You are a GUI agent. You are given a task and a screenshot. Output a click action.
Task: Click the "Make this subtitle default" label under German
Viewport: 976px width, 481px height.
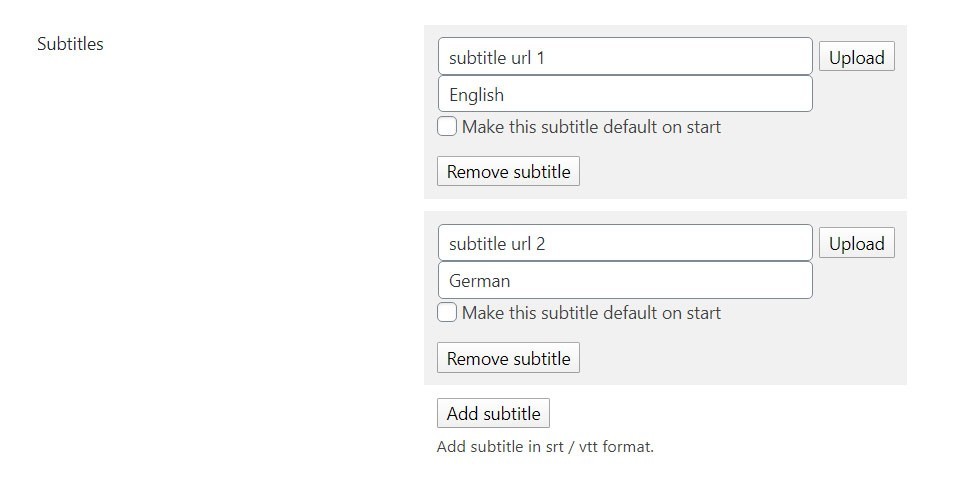(591, 313)
